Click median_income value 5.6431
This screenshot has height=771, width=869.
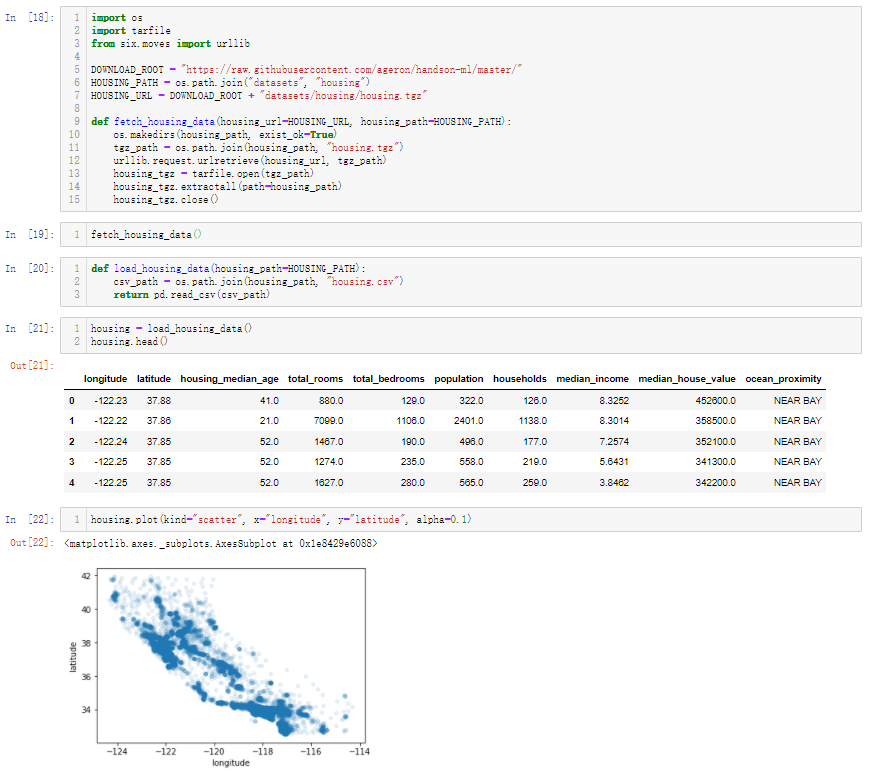coord(614,462)
